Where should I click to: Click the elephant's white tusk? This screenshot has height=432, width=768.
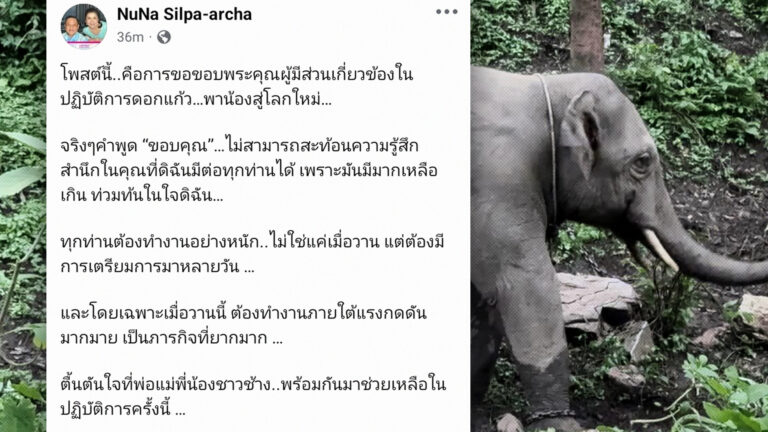[661, 249]
